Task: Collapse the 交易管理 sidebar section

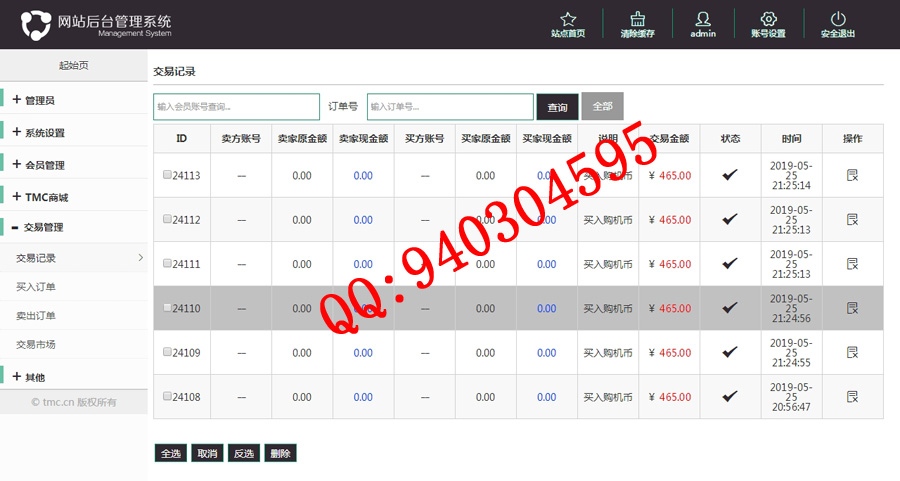Action: [44, 228]
